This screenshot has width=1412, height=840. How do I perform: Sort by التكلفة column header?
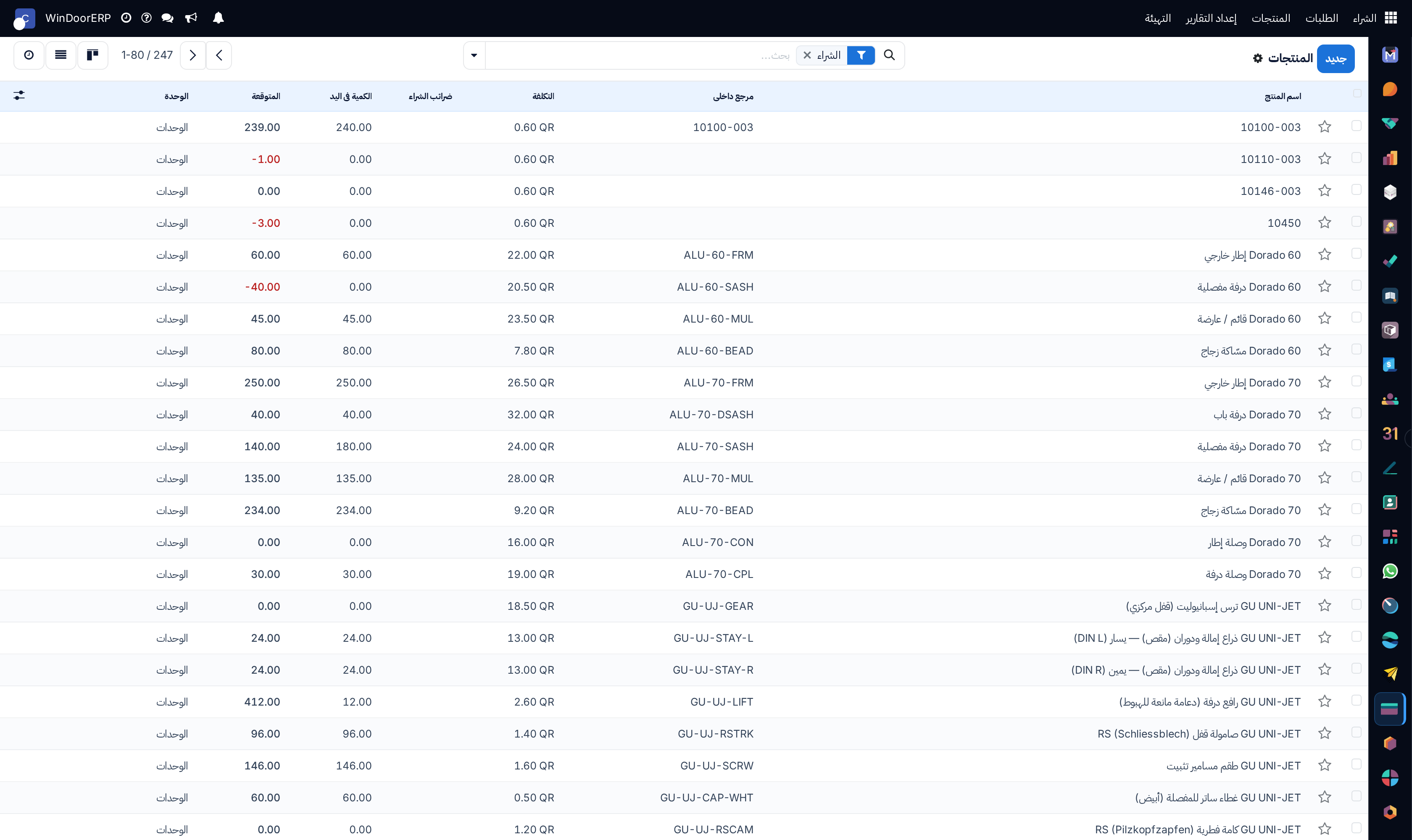coord(543,96)
